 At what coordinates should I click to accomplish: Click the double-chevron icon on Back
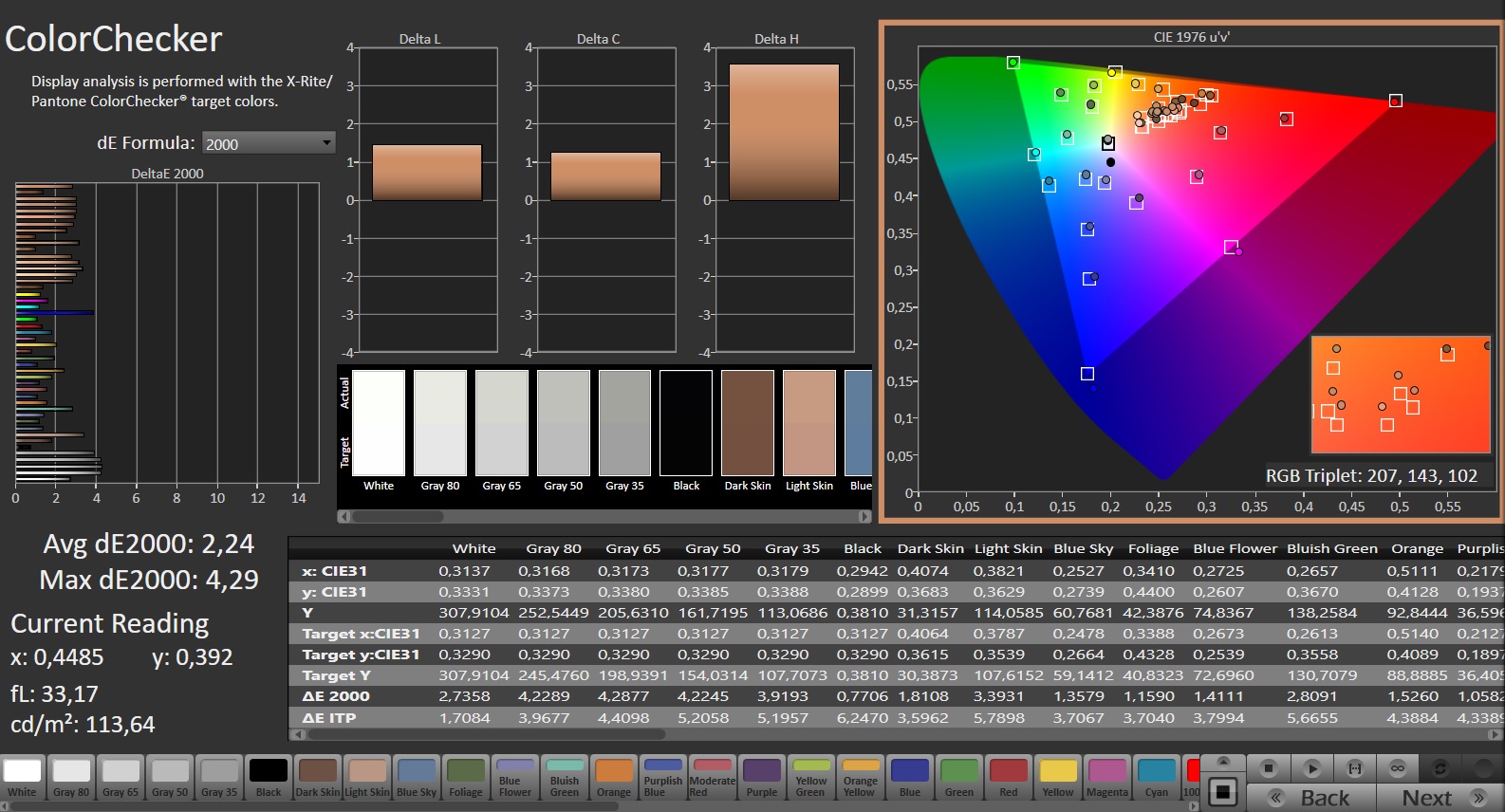pyautogui.click(x=1276, y=798)
